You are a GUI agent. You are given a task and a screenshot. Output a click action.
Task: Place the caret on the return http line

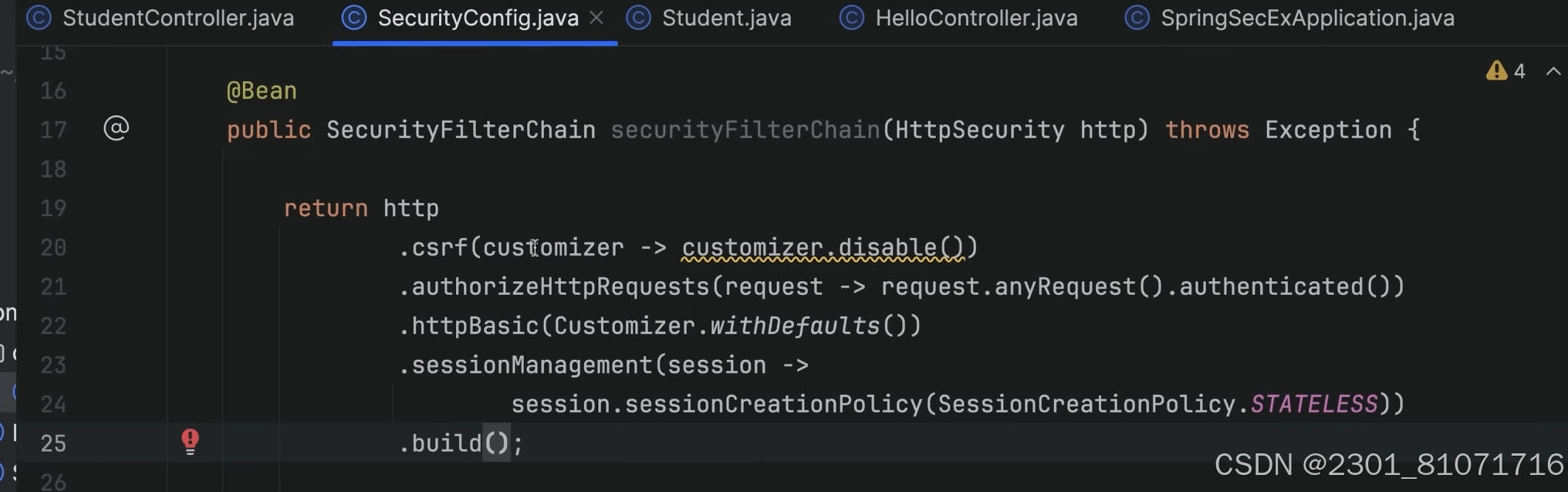coord(360,208)
